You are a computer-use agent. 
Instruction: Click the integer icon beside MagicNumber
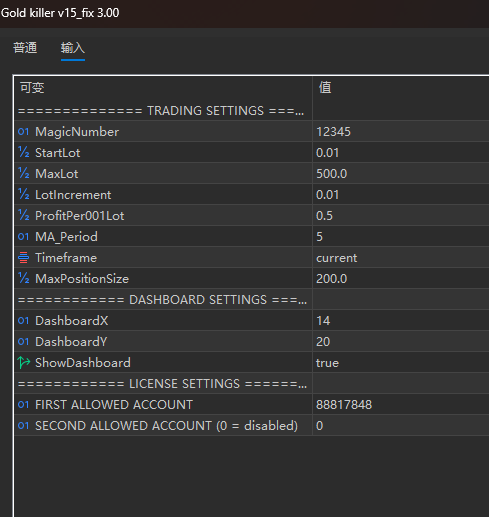click(24, 132)
